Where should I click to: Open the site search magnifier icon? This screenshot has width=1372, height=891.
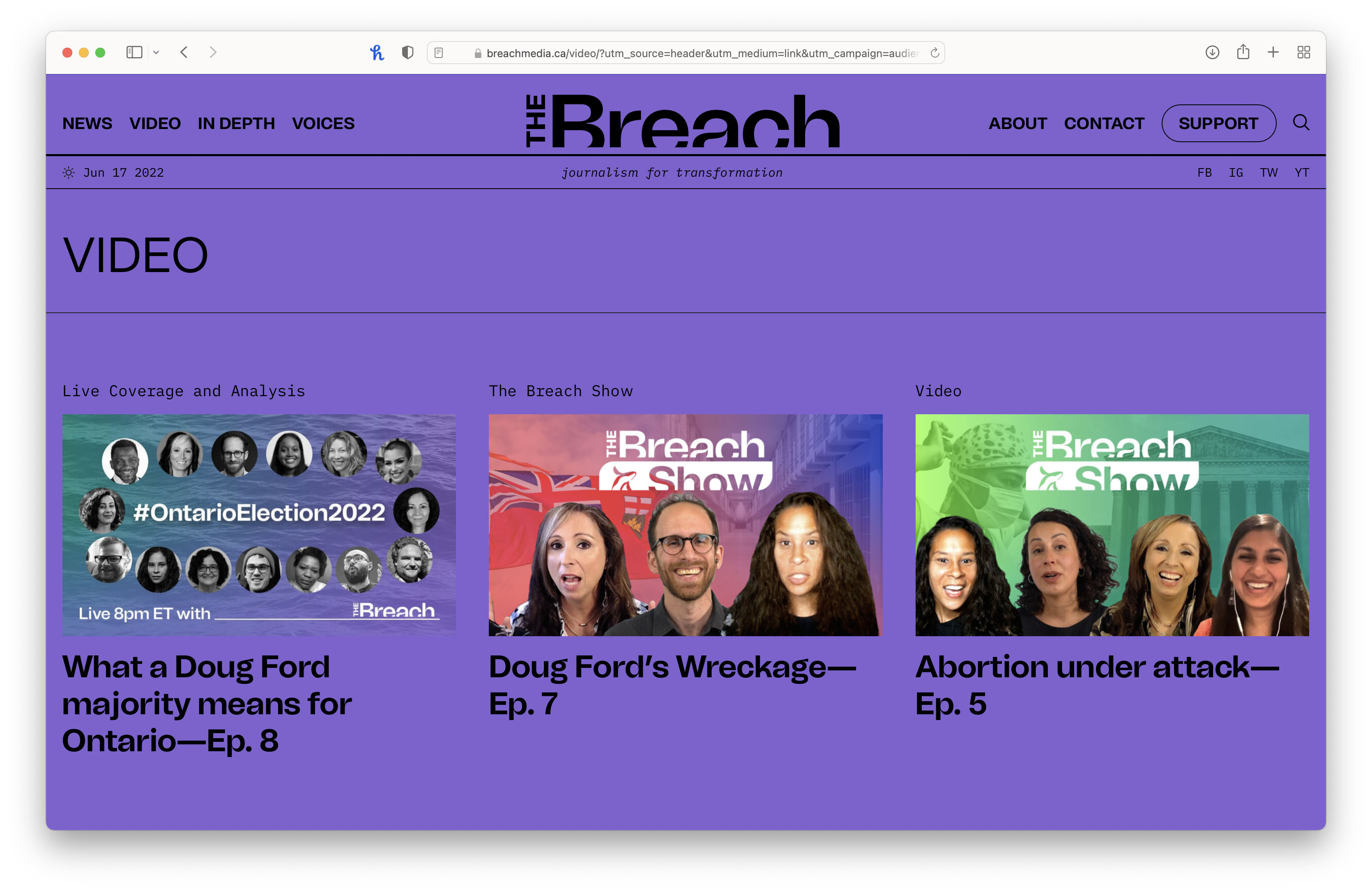coord(1301,122)
